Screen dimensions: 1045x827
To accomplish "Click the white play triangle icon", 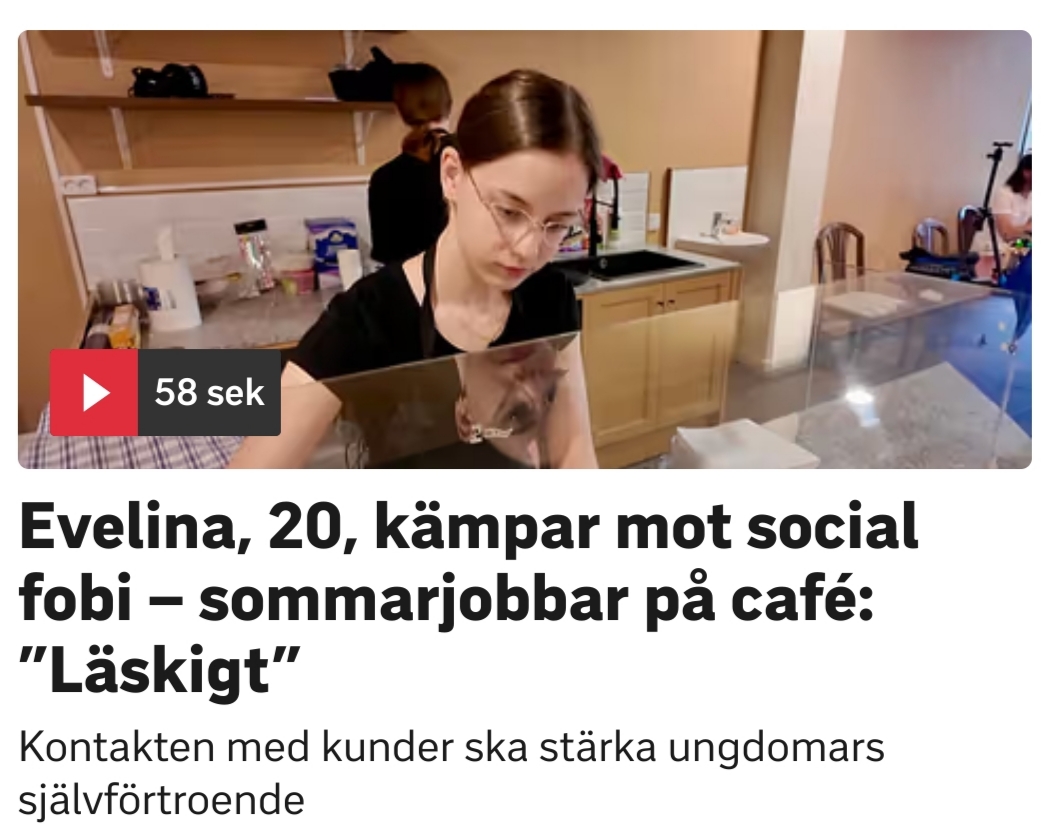I will [96, 393].
